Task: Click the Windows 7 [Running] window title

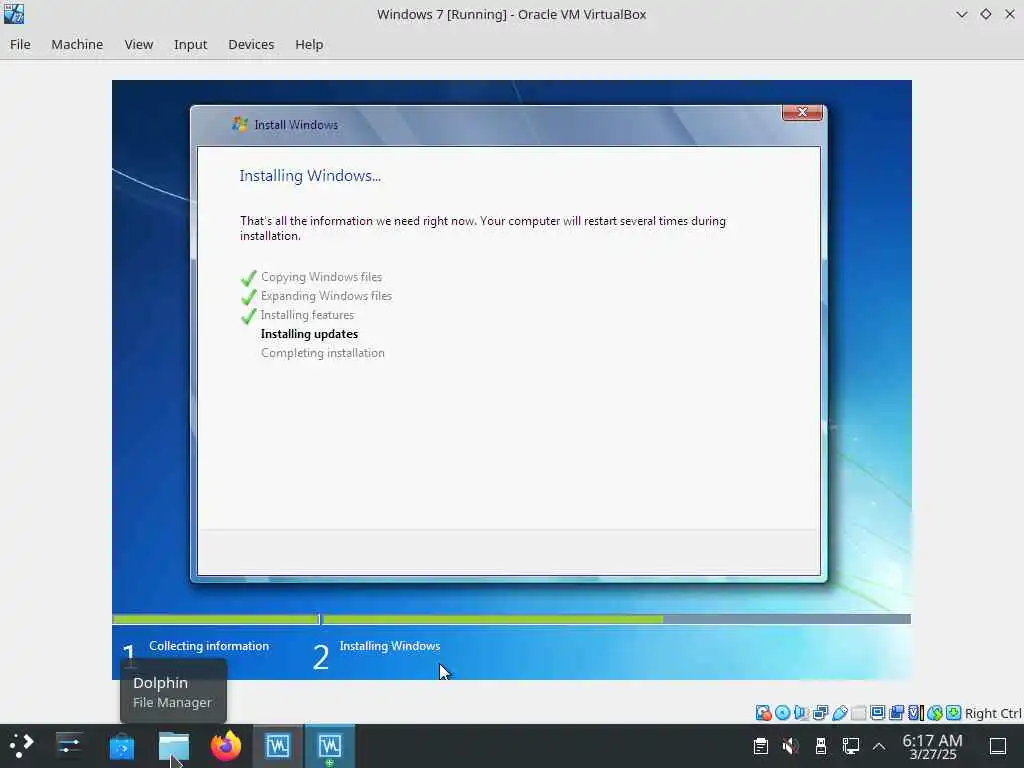Action: [x=511, y=14]
